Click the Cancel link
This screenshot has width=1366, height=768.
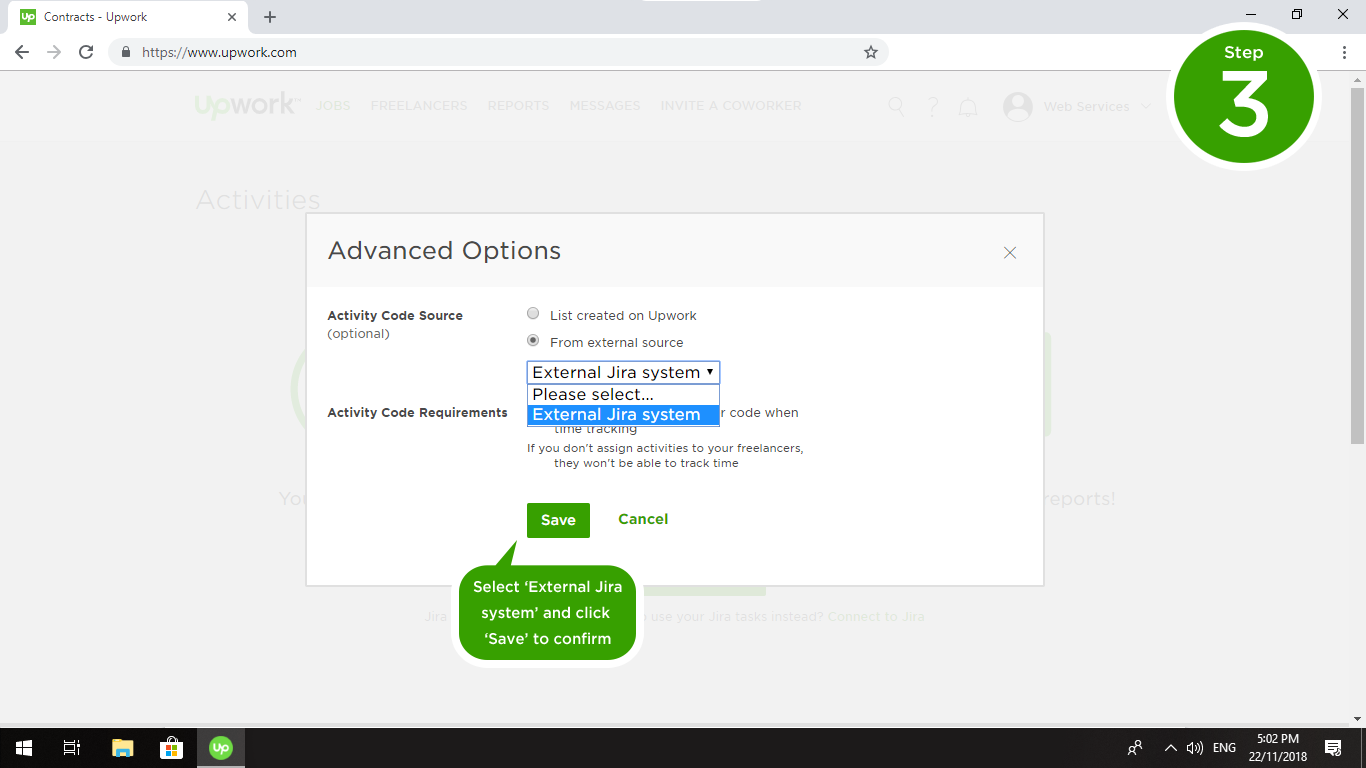click(x=643, y=519)
